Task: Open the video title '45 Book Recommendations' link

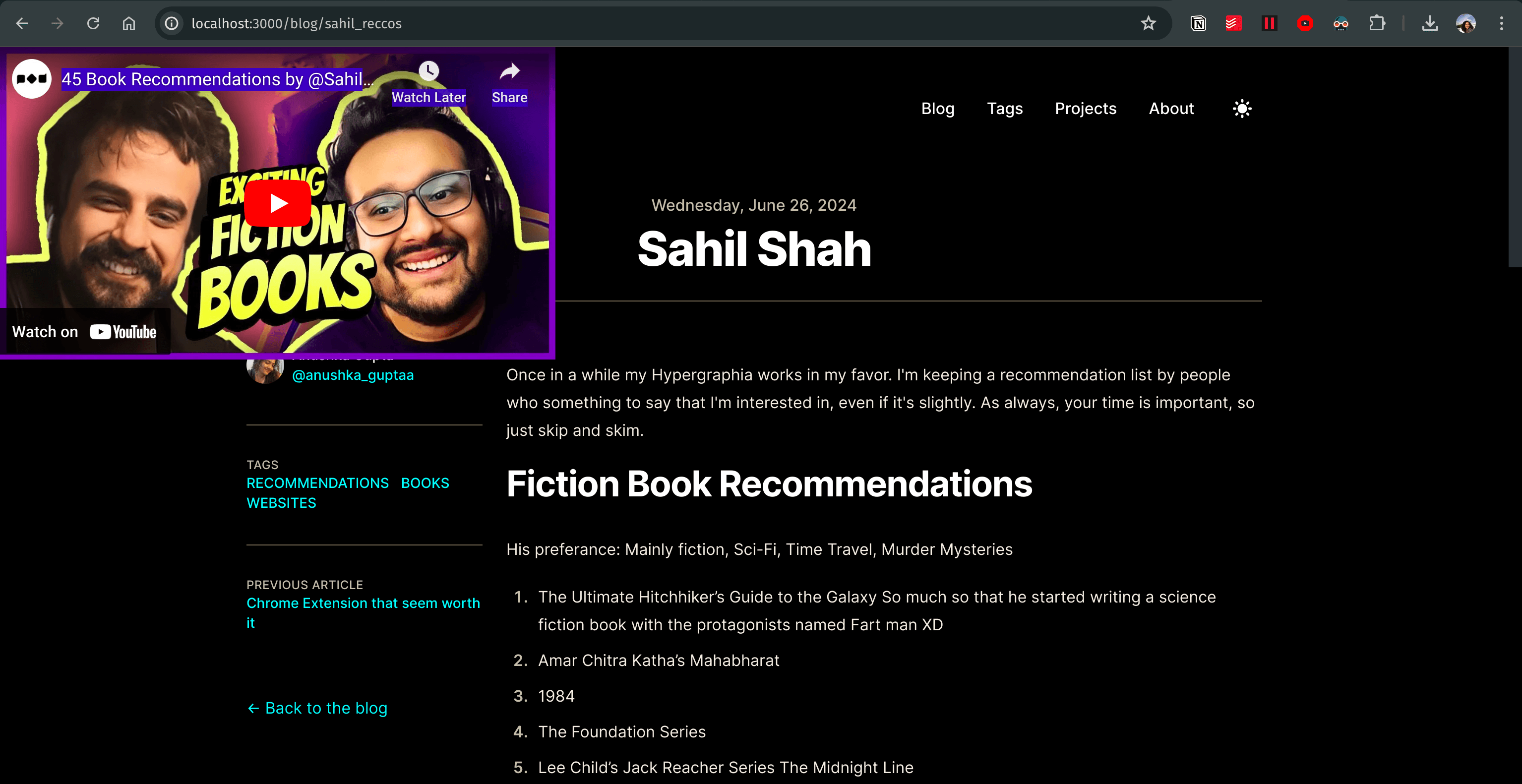Action: 217,79
